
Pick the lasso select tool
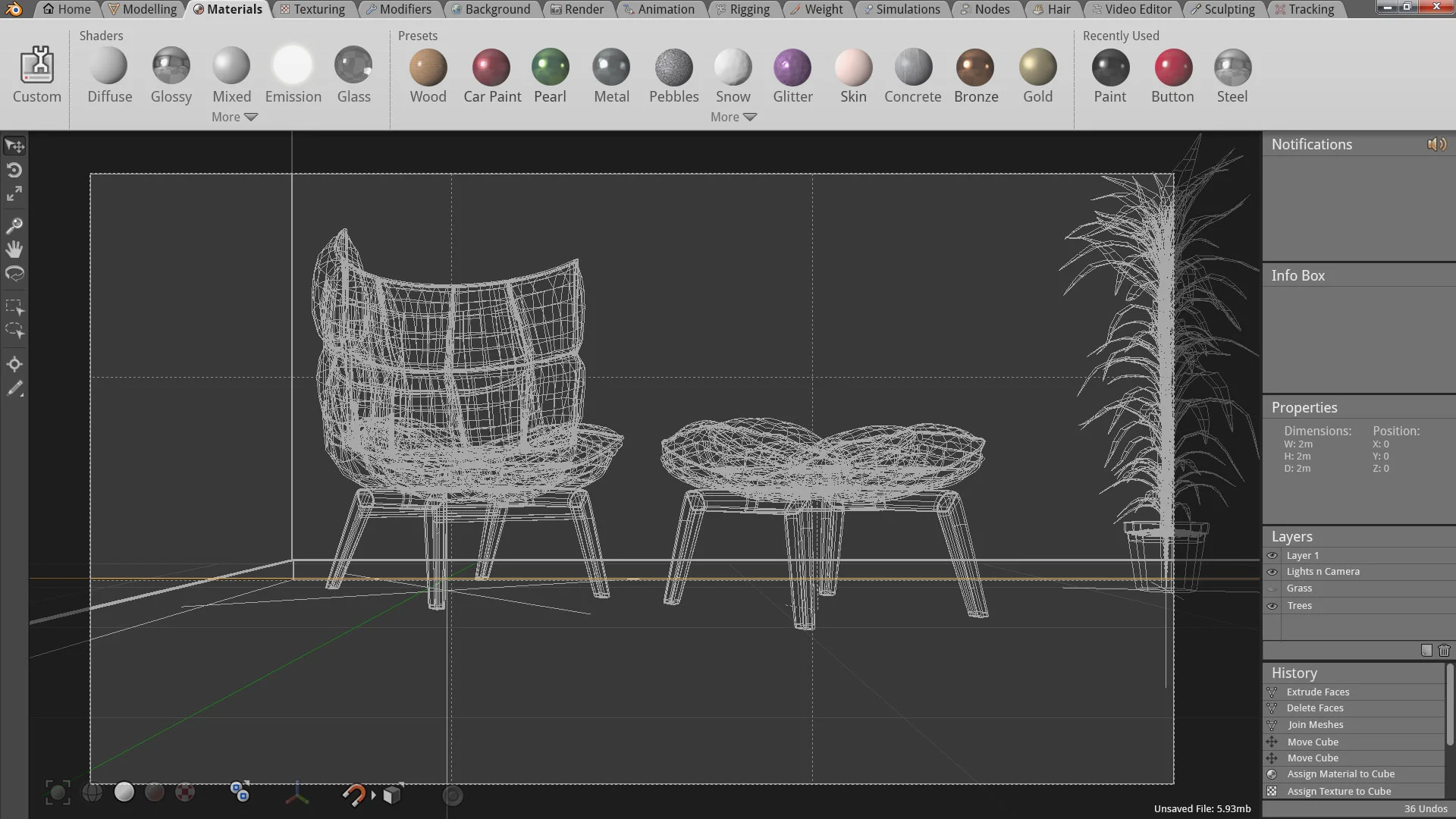(x=14, y=331)
